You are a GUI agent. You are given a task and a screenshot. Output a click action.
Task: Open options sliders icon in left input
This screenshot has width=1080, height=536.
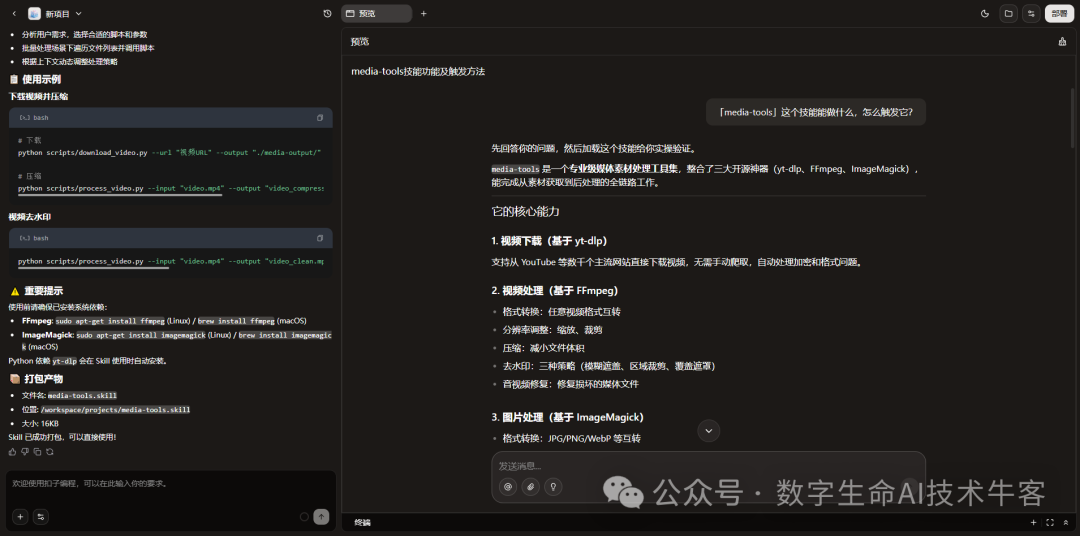point(41,517)
